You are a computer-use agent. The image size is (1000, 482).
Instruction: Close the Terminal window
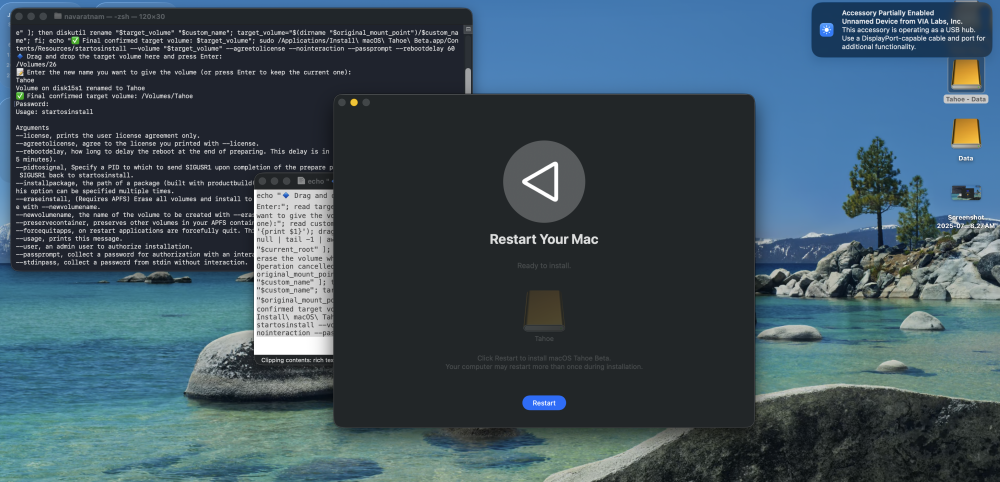(18, 16)
